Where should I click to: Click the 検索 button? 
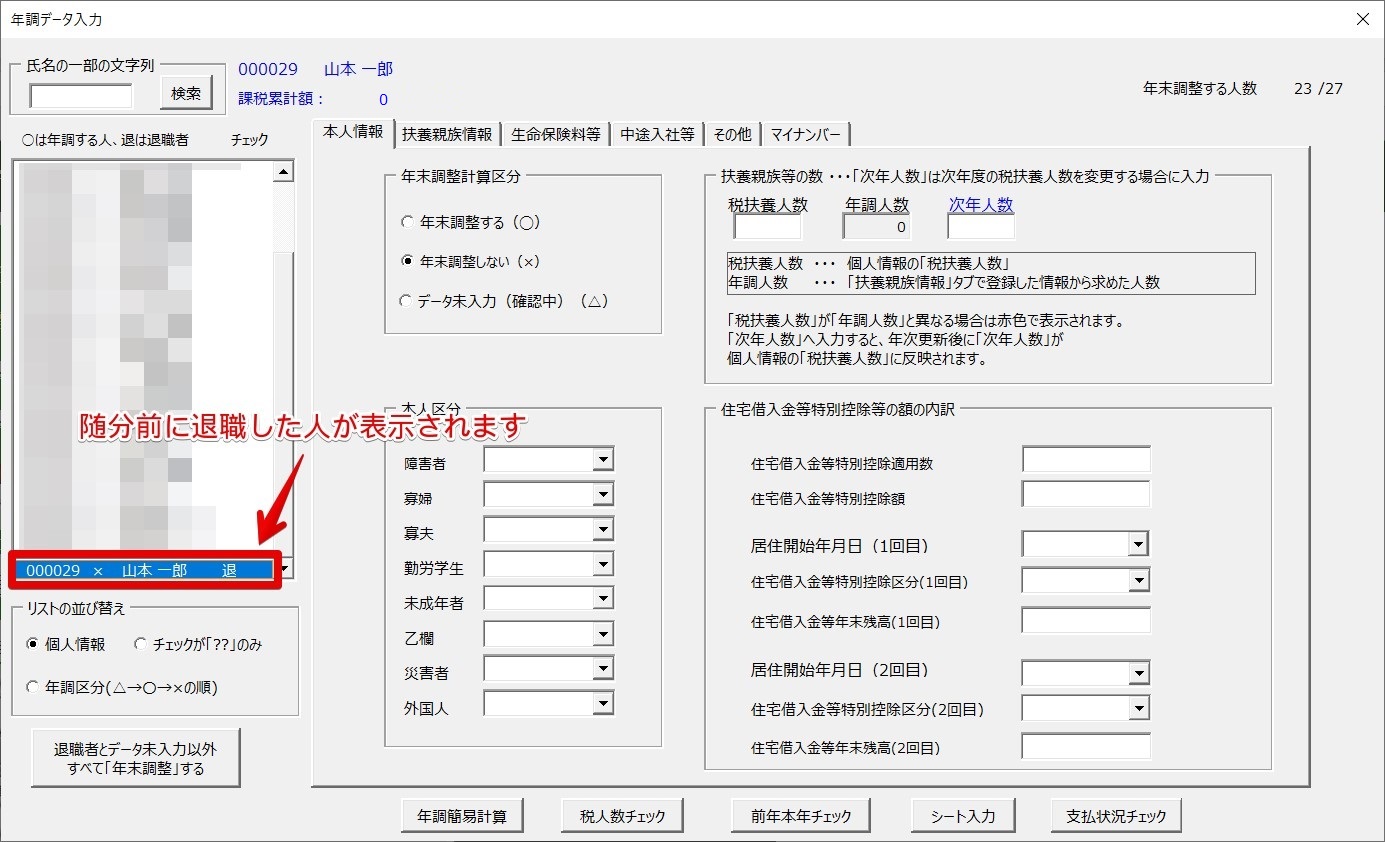click(186, 93)
